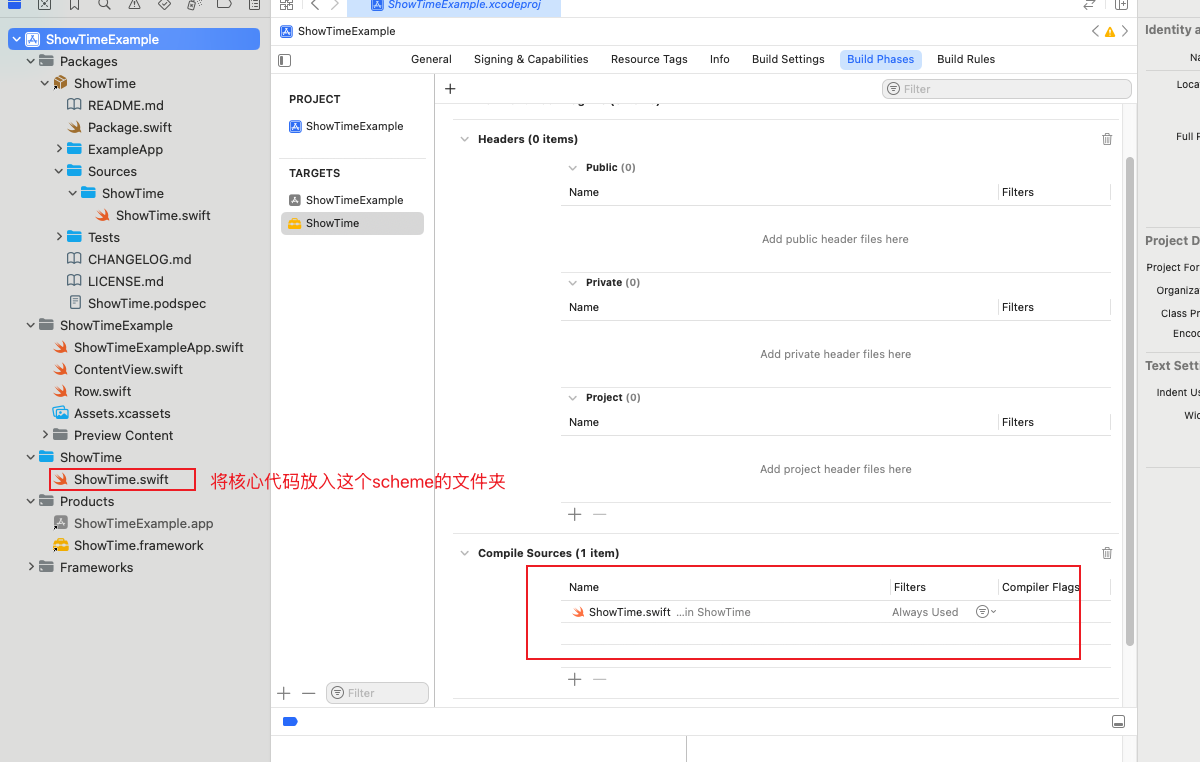This screenshot has width=1200, height=762.
Task: Expand the Tests folder
Action: (60, 237)
